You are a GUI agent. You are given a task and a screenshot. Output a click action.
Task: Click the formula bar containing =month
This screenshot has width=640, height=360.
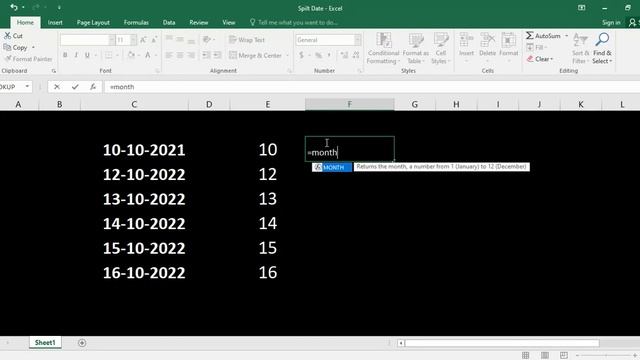(x=371, y=87)
